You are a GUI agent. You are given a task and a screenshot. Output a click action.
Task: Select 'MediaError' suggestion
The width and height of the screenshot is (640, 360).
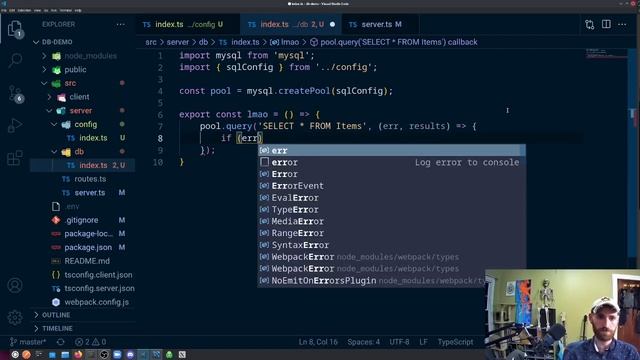point(391,222)
